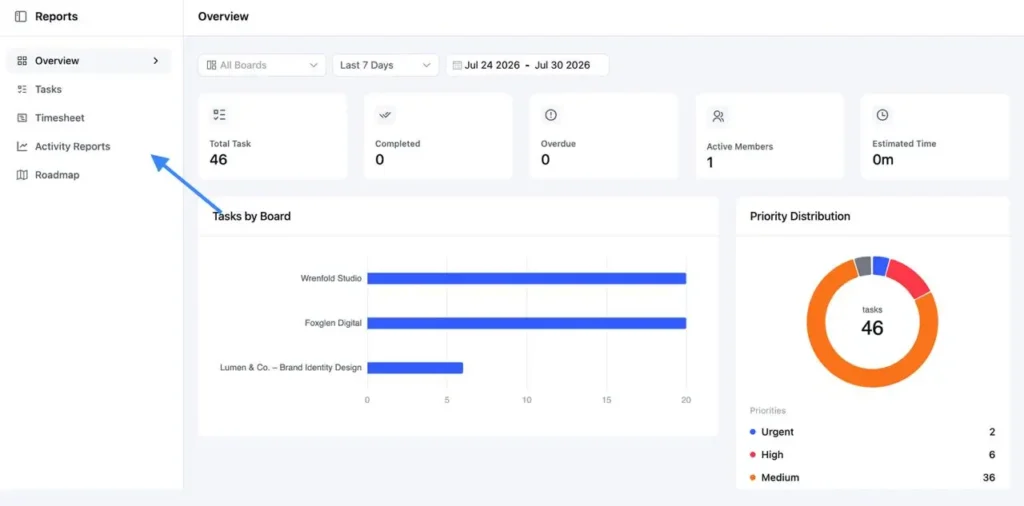Image resolution: width=1024 pixels, height=506 pixels.
Task: Click the Estimated Time value 0m
Action: [883, 159]
